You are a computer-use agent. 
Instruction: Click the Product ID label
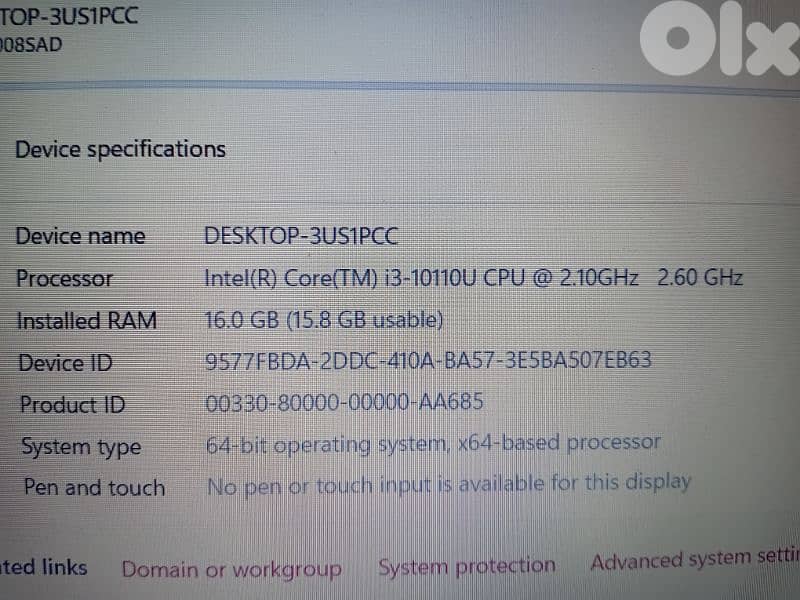coord(71,405)
